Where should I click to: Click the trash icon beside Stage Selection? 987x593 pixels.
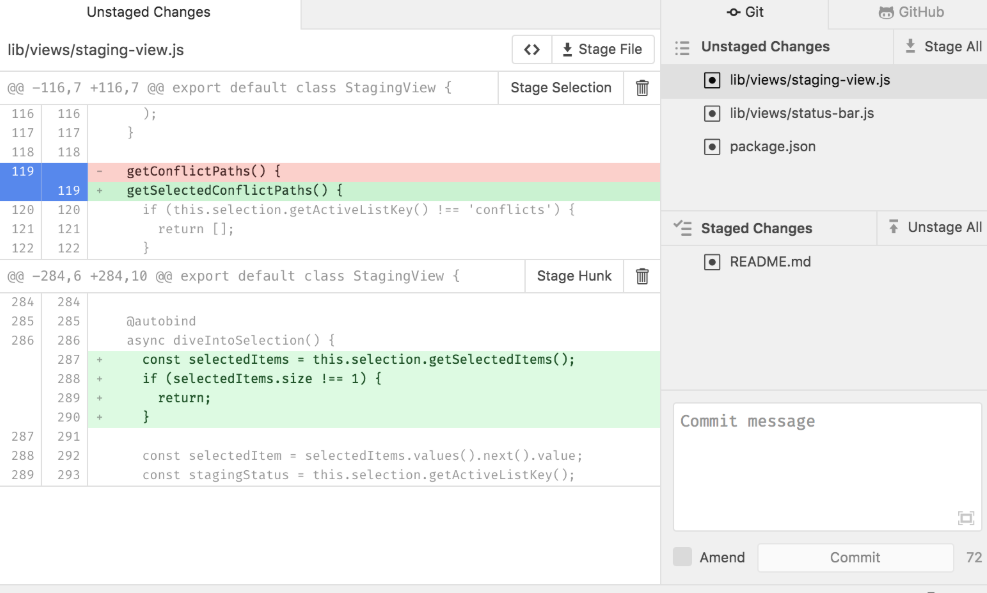642,88
